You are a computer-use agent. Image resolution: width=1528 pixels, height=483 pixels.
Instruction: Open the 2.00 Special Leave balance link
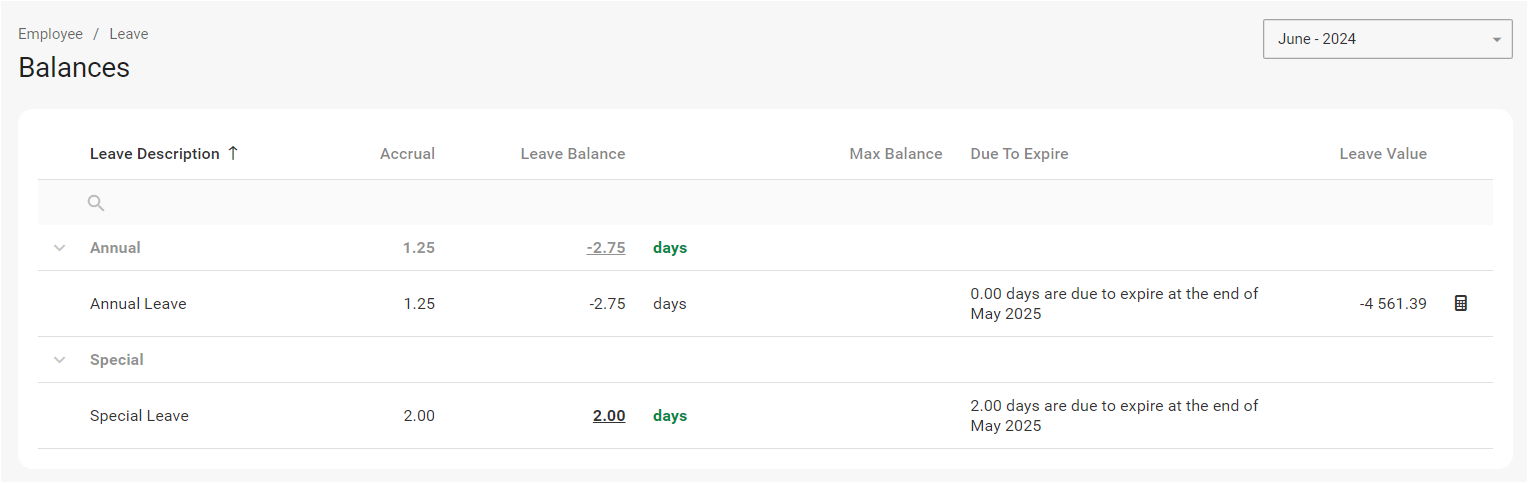(609, 416)
